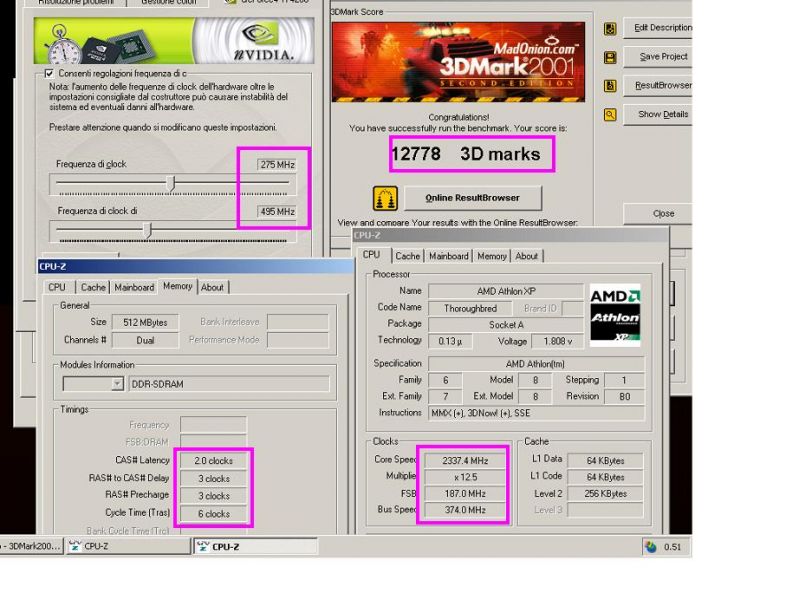The image size is (799, 600).
Task: Click the 3DMark2001 taskbar button
Action: [32, 547]
